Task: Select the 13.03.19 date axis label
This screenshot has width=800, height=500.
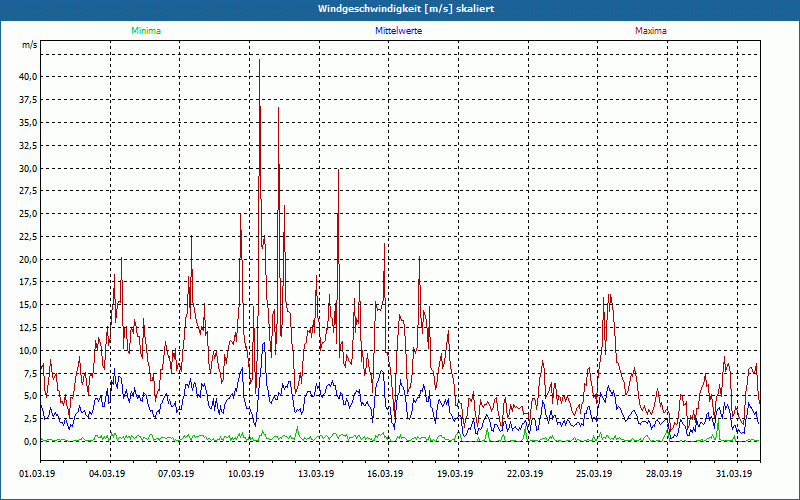Action: coord(316,474)
